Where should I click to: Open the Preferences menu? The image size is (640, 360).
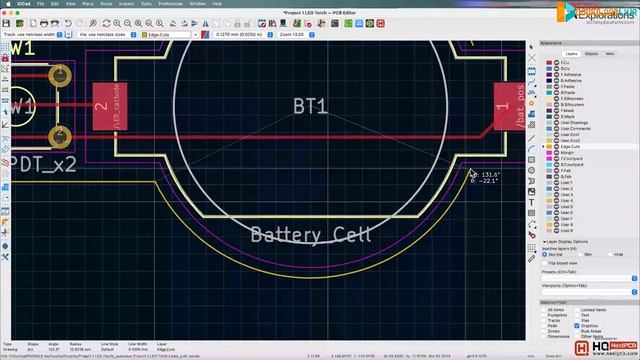click(170, 4)
